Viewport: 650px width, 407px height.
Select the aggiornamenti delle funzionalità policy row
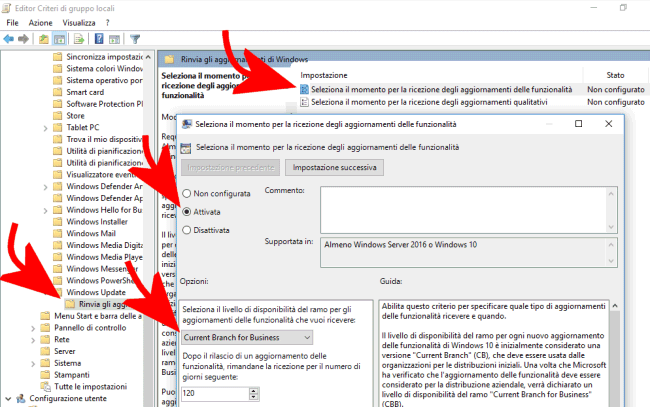[x=441, y=89]
